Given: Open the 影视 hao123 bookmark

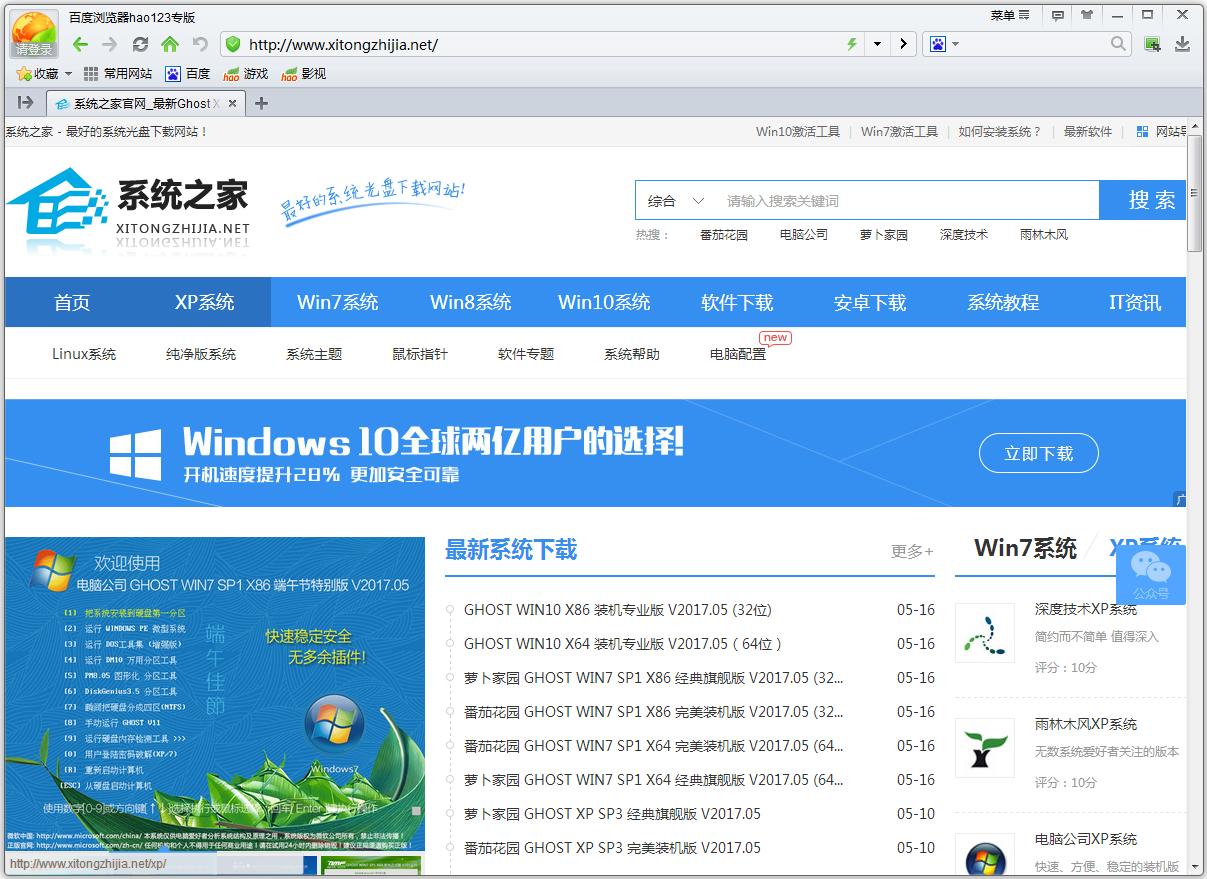Looking at the screenshot, I should (x=303, y=74).
